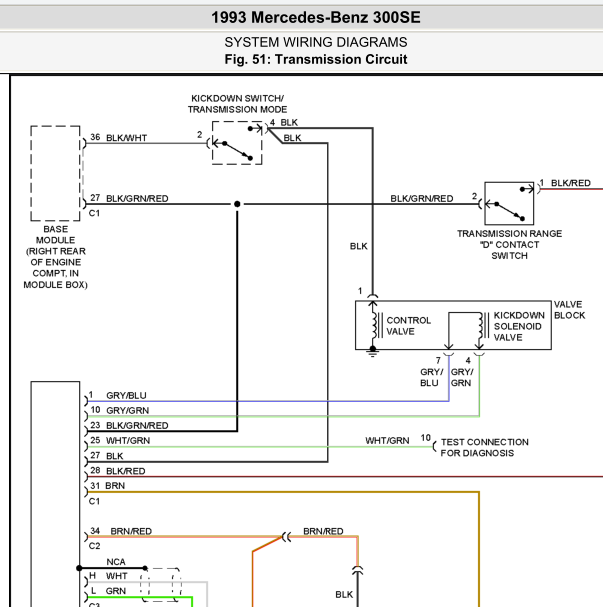Click the "CONTROL VALVE" label

point(408,326)
